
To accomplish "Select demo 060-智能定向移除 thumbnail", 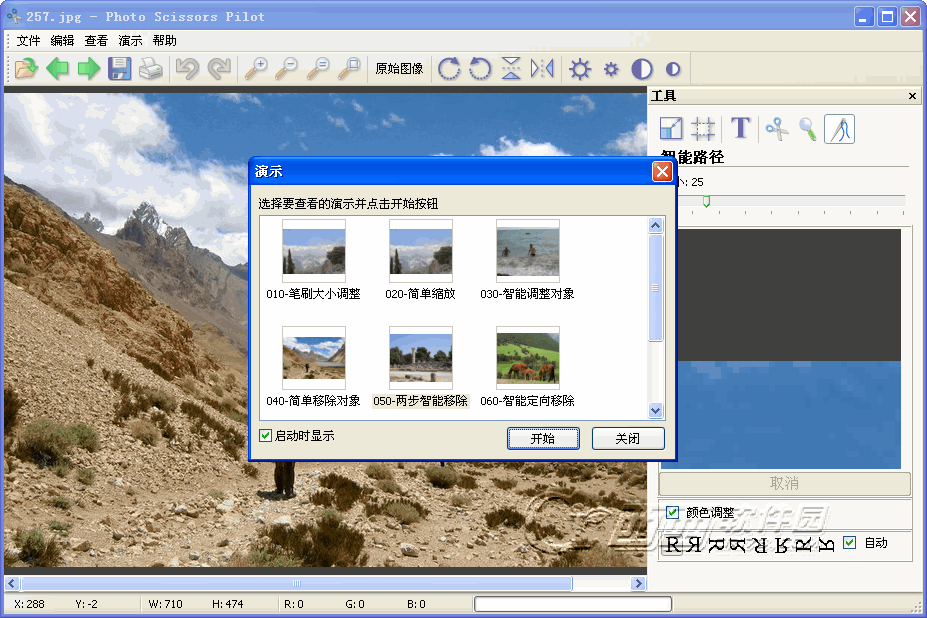I will click(x=527, y=358).
